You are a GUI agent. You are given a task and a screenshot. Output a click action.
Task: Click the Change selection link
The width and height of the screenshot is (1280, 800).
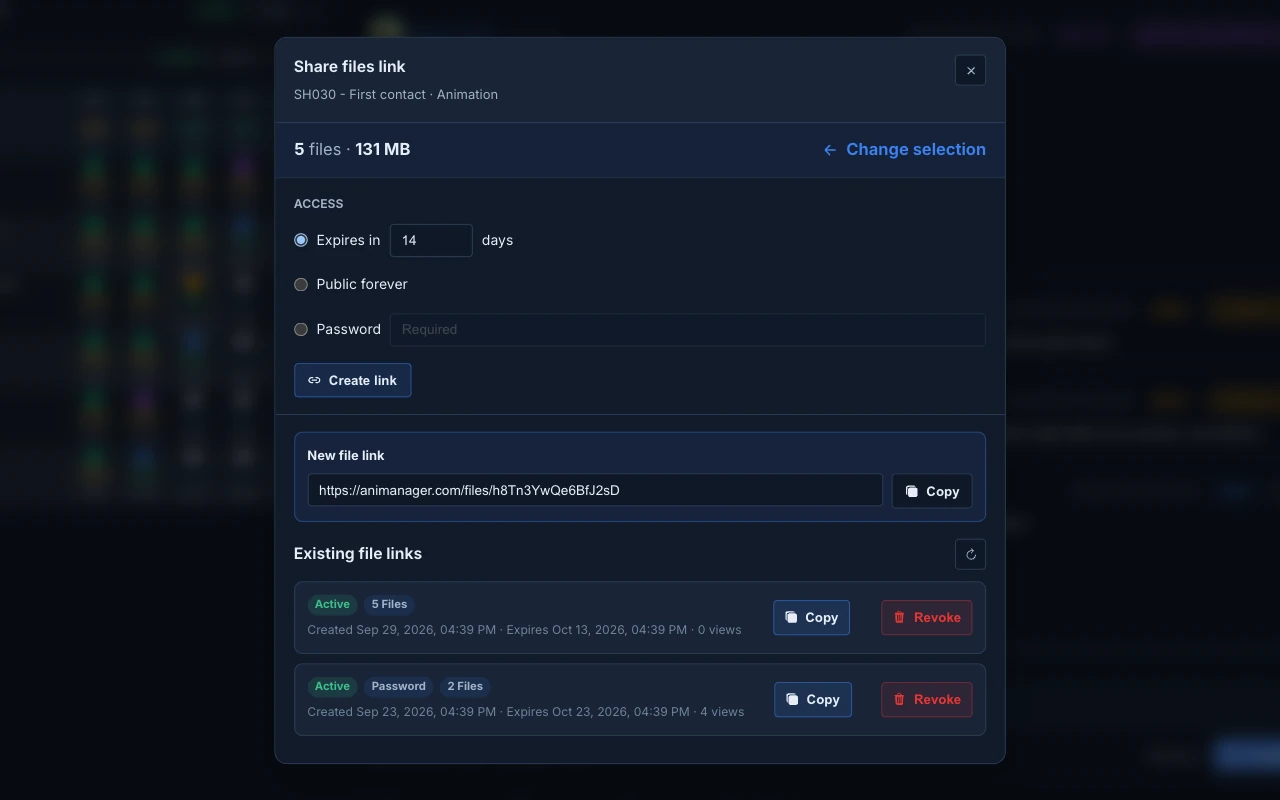point(904,149)
